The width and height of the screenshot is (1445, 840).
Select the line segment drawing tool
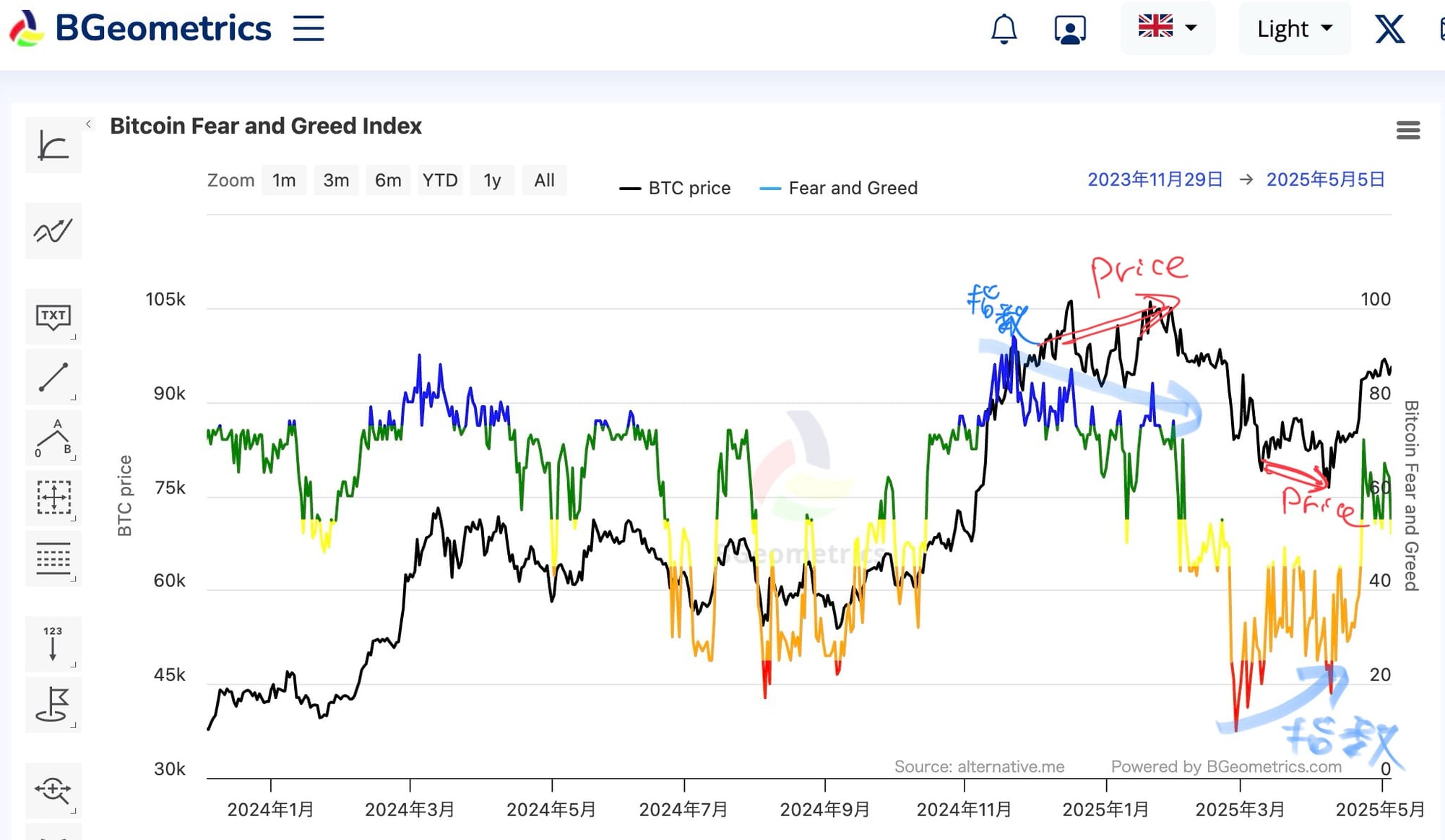[53, 377]
